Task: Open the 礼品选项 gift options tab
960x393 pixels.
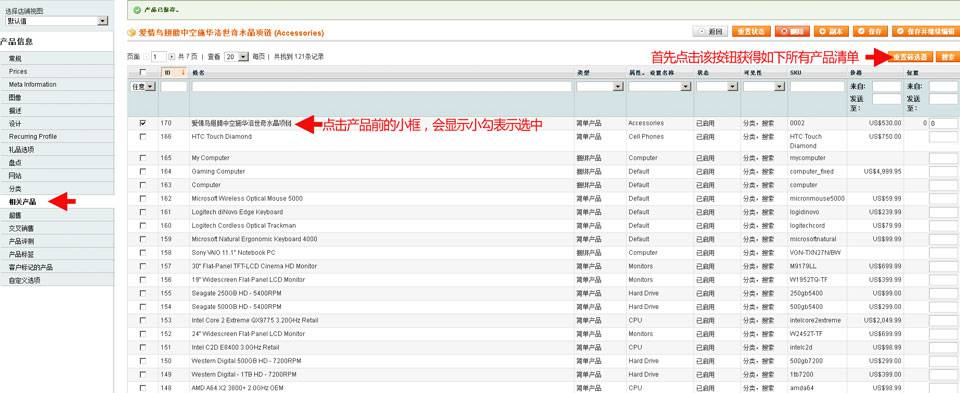Action: [57, 149]
